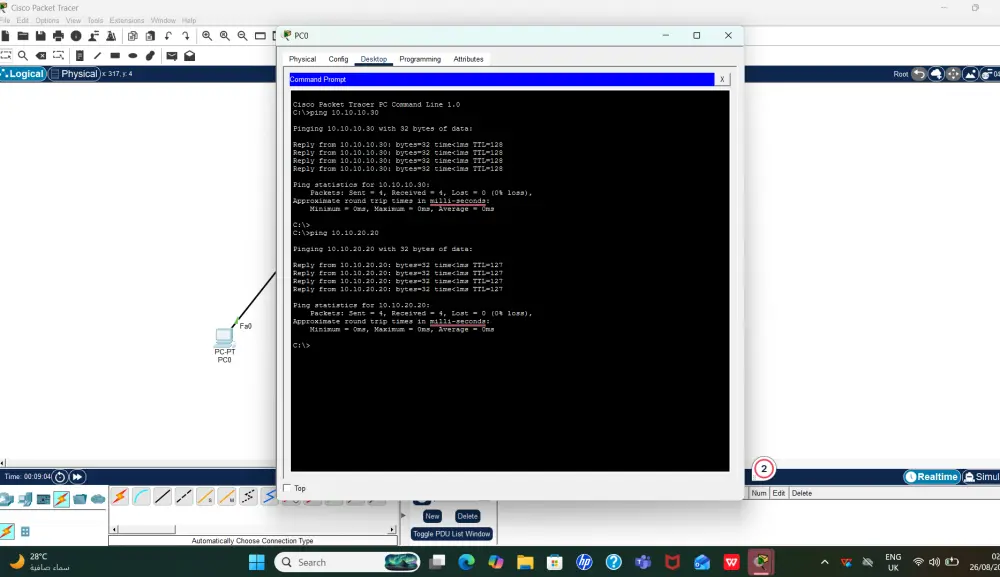Select the Automatic connection lightning cable
Screen dimensions: 1000x577
point(119,497)
